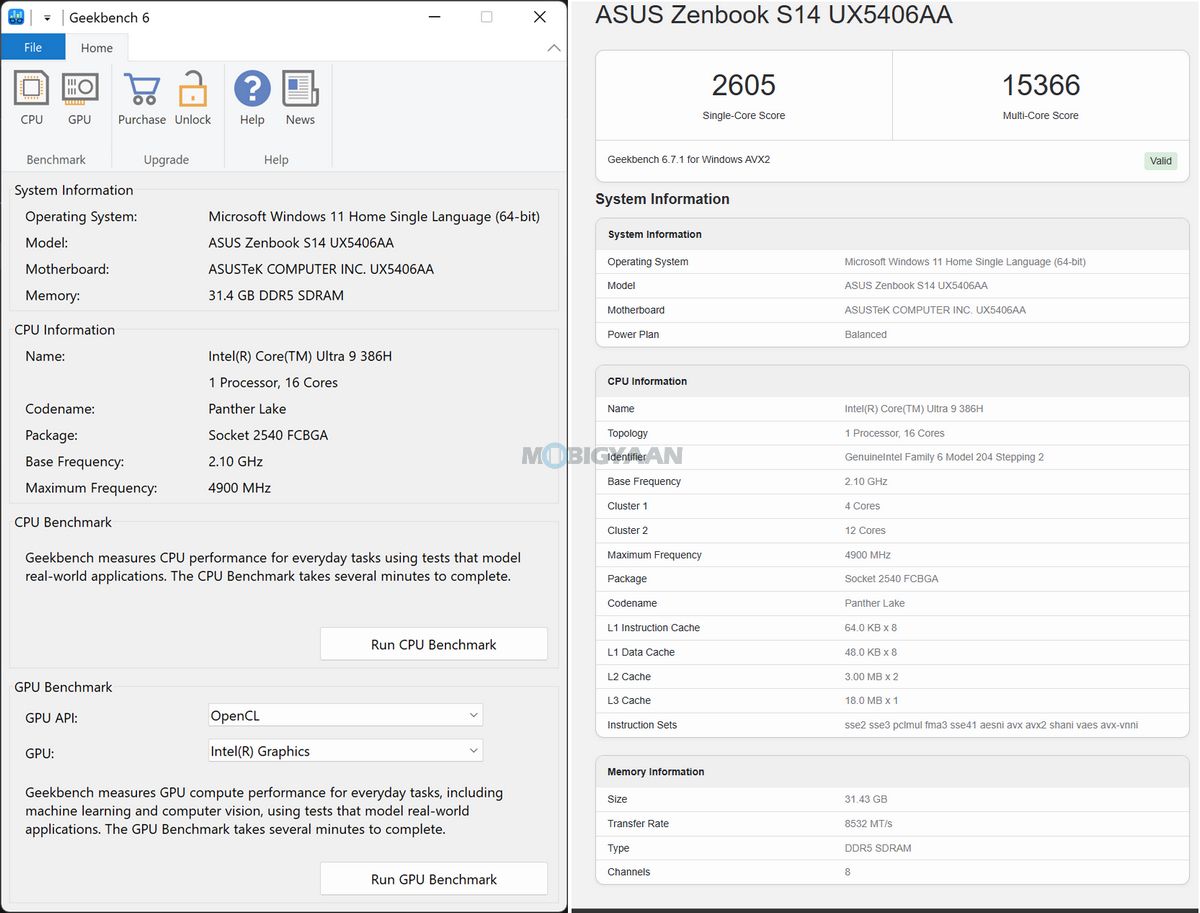The image size is (1200, 913).
Task: Click 'Panther Lake' in the Geekbench 6 window
Action: (247, 408)
